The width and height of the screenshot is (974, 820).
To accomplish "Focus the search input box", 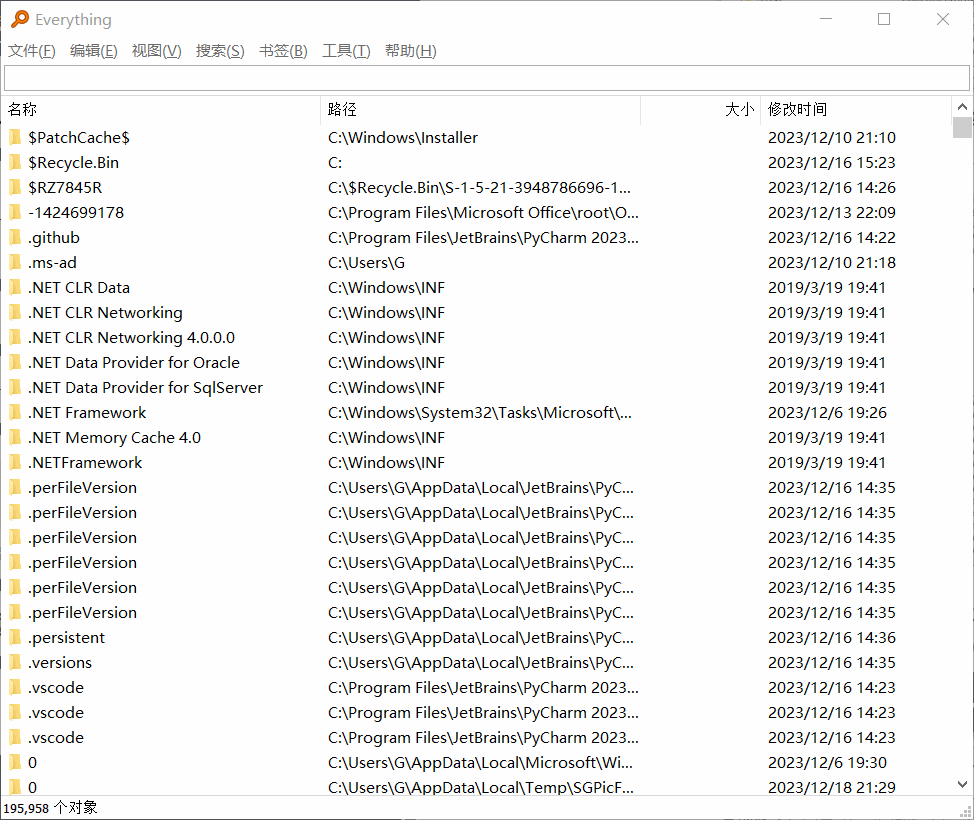I will tap(486, 78).
